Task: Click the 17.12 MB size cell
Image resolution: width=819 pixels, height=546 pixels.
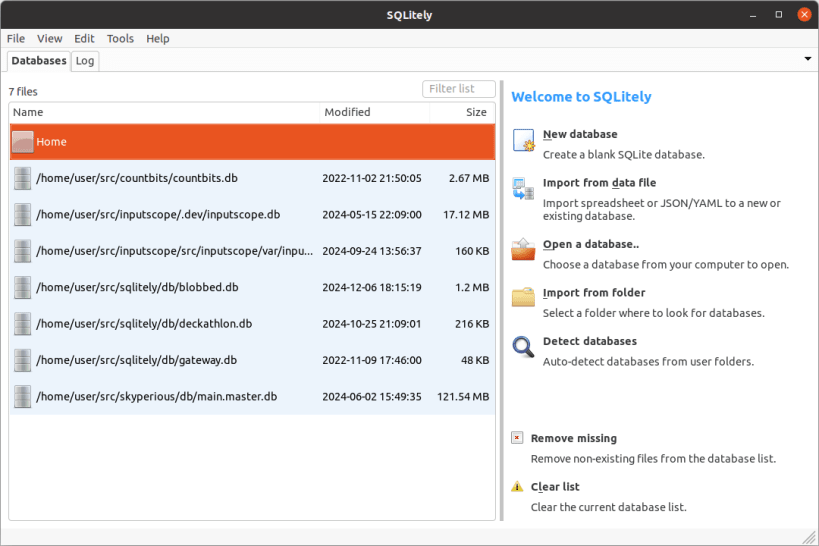Action: [x=466, y=215]
